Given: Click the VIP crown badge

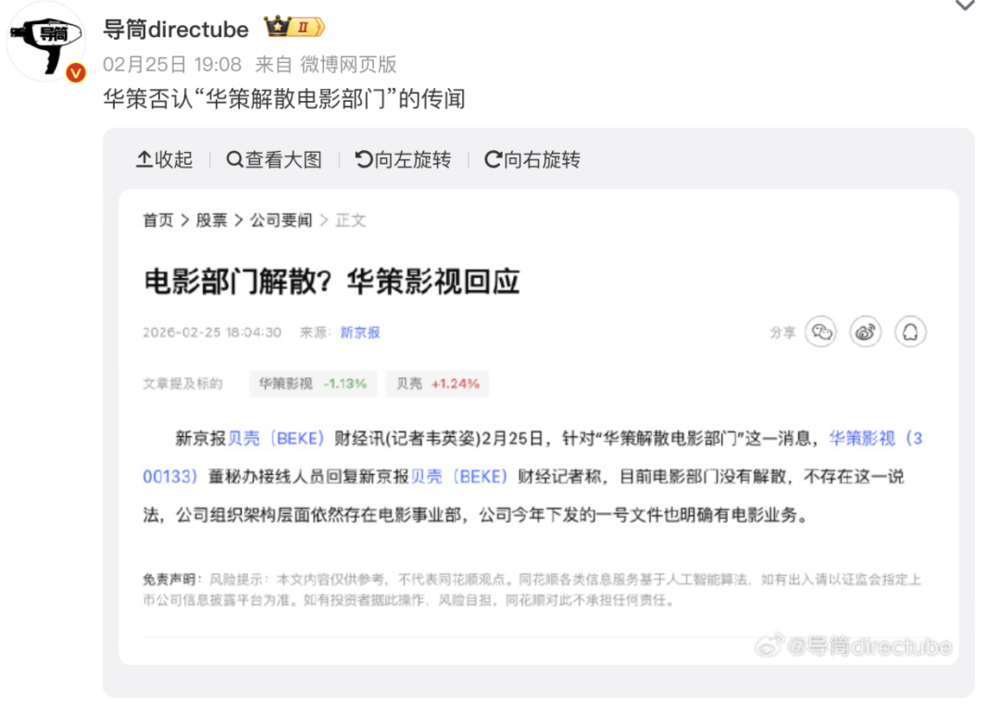Looking at the screenshot, I should [x=295, y=27].
